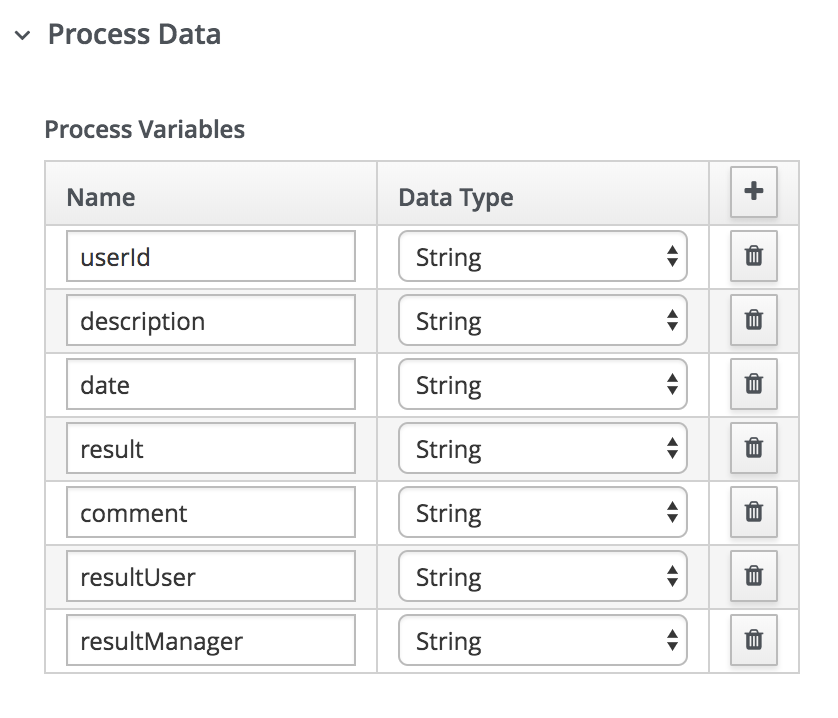Delete the comment variable row

[754, 513]
